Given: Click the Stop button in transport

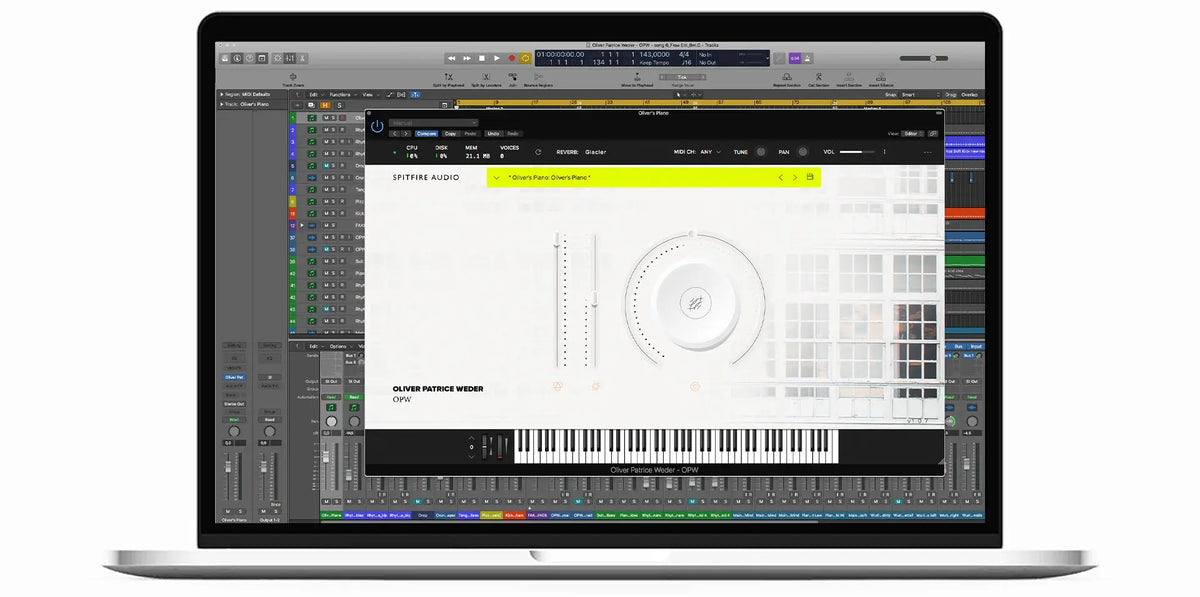Looking at the screenshot, I should [481, 59].
